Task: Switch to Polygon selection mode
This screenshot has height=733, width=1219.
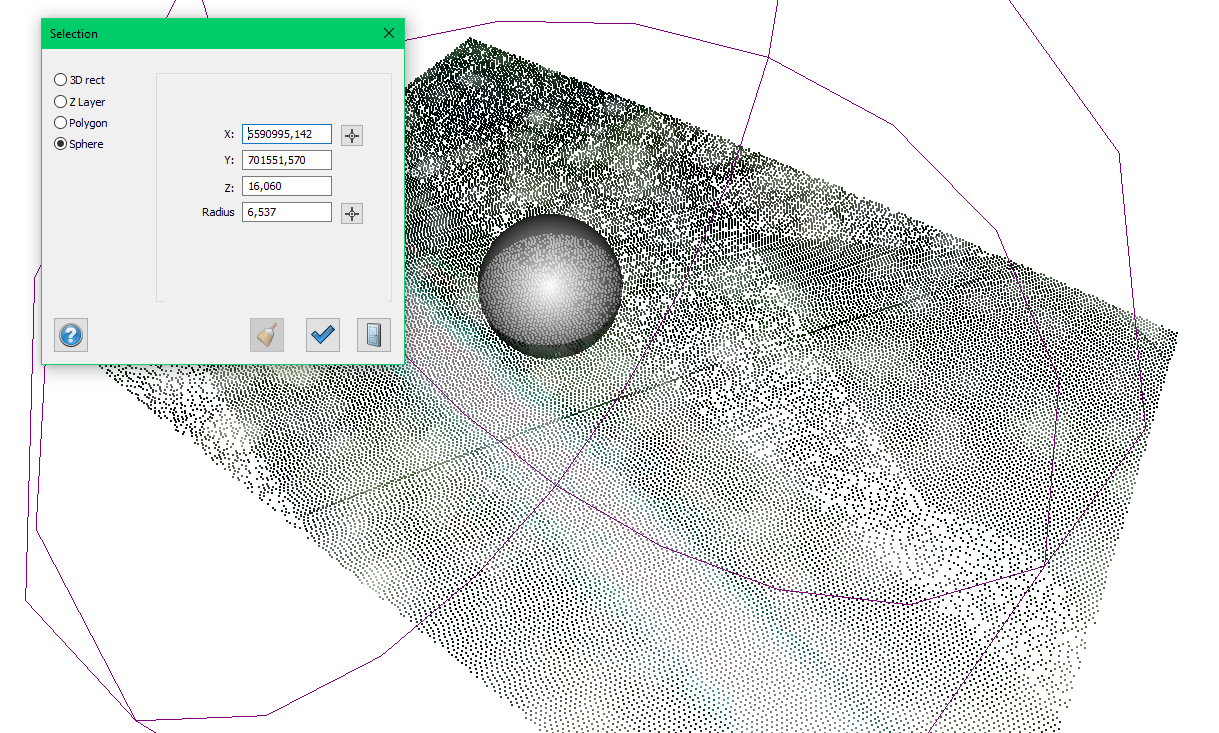Action: click(61, 123)
